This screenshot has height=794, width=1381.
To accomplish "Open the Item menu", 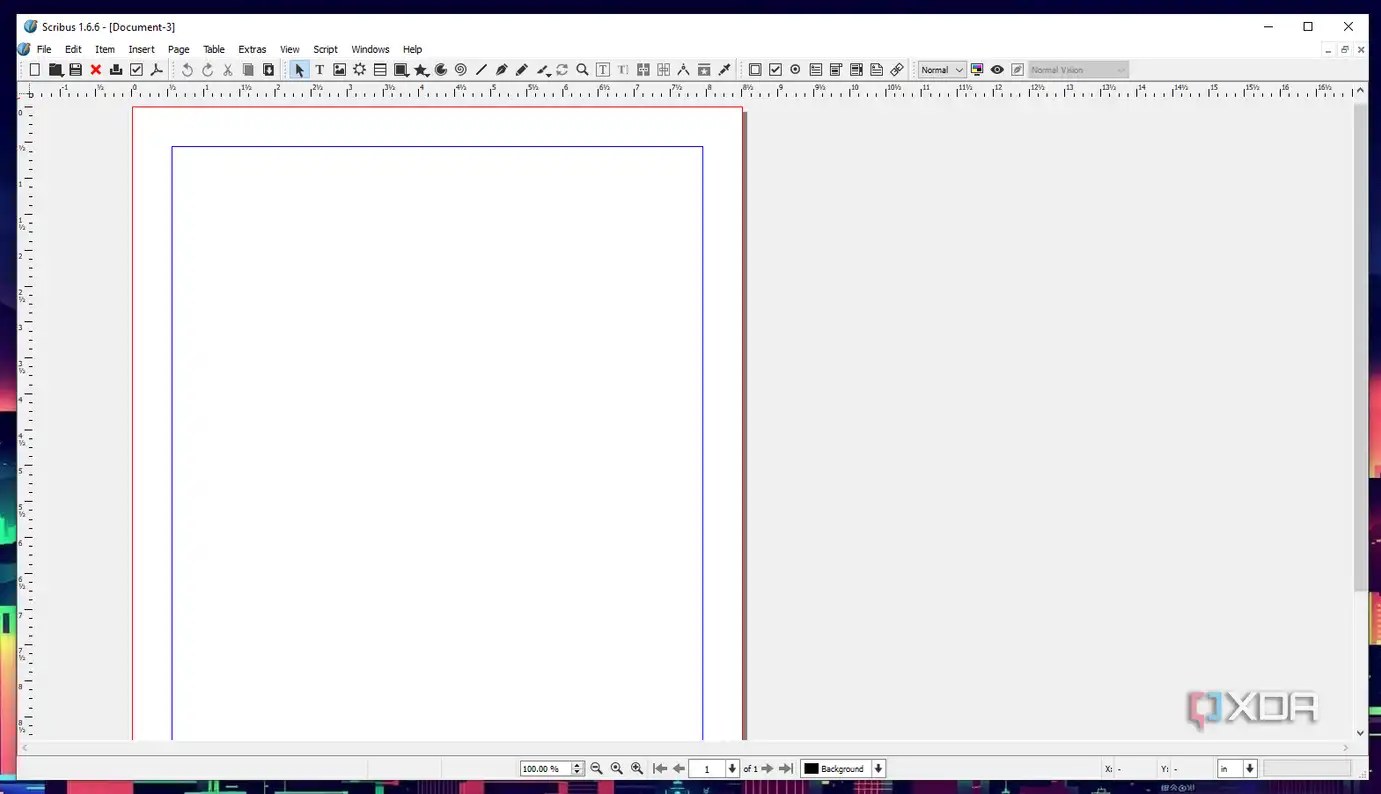I will pos(105,49).
